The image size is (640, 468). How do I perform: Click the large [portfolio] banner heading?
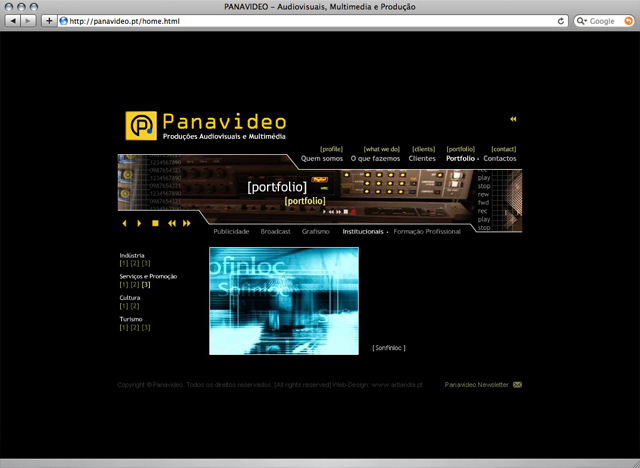coord(277,187)
